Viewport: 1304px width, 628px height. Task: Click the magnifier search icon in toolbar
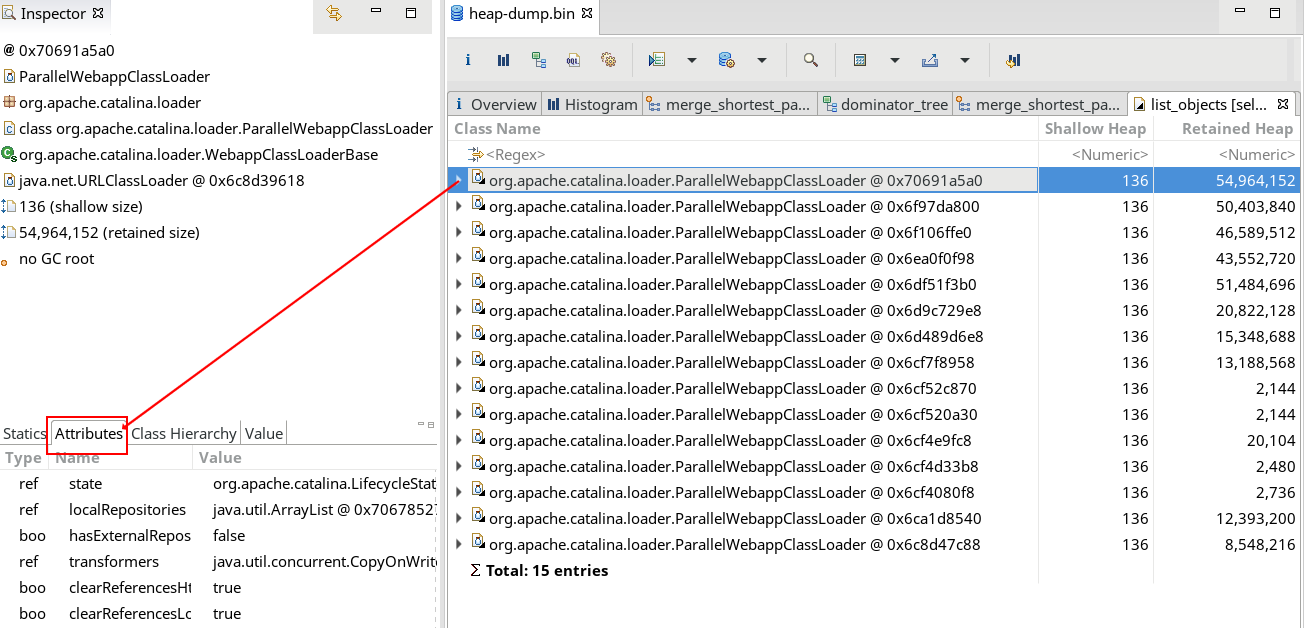click(x=811, y=60)
